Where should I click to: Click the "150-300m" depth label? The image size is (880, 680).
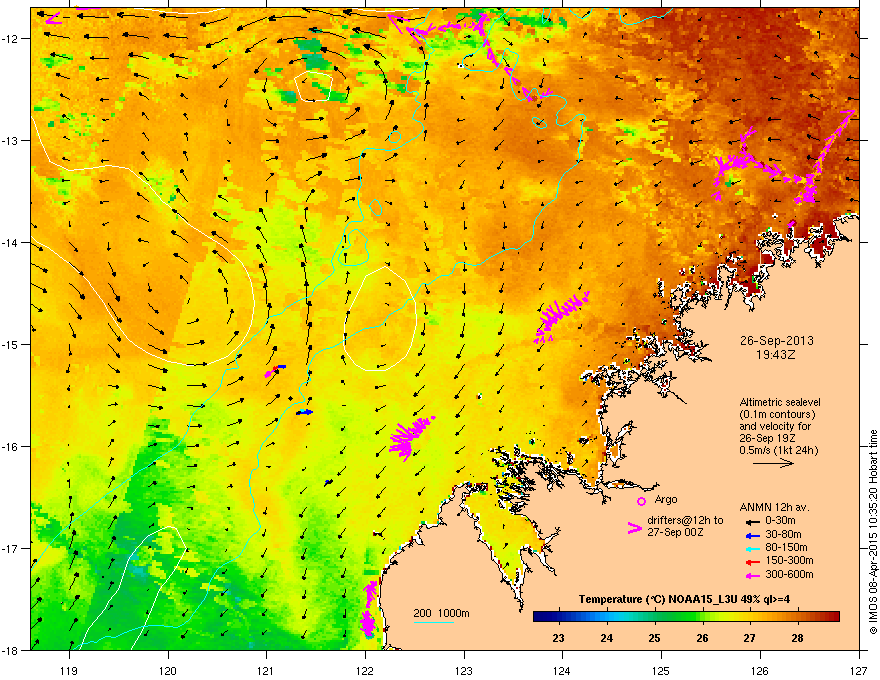pos(789,560)
